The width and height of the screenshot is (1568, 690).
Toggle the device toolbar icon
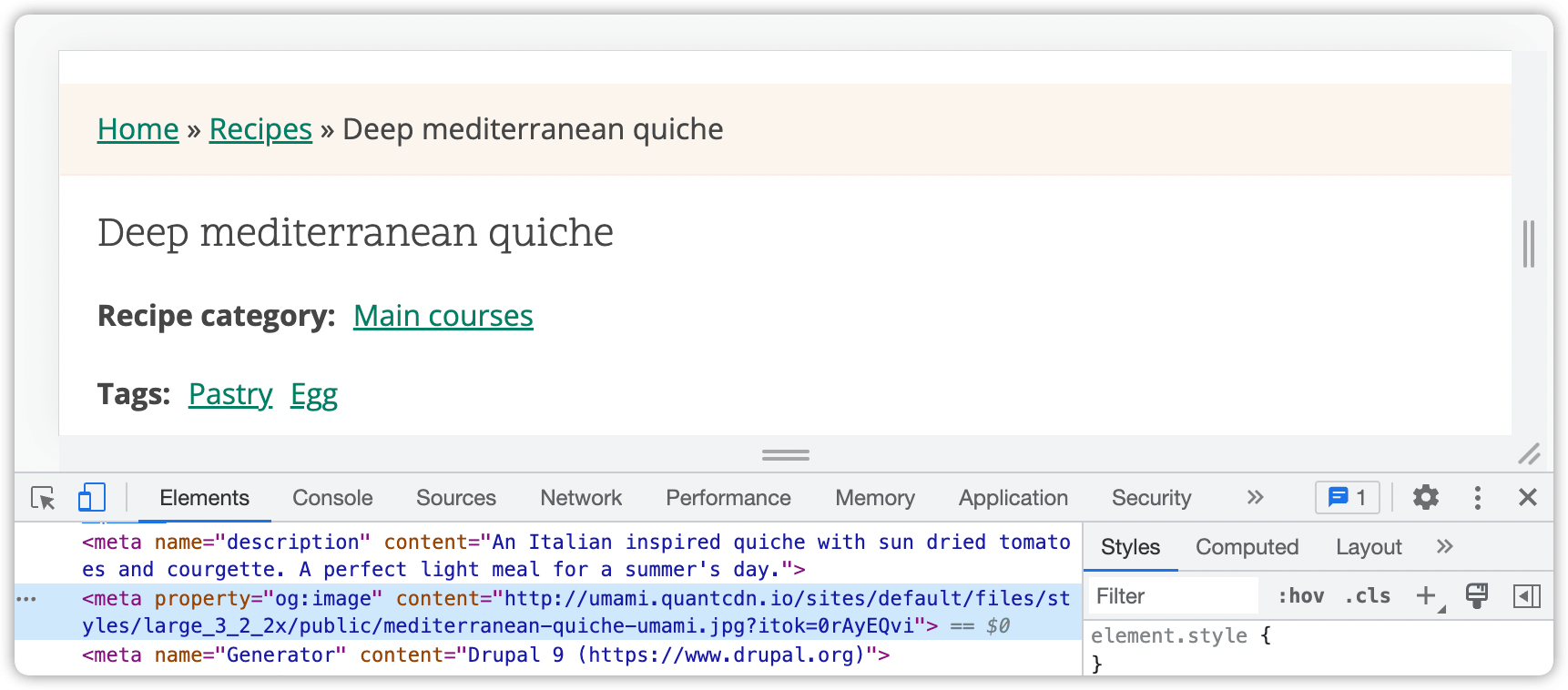[92, 497]
